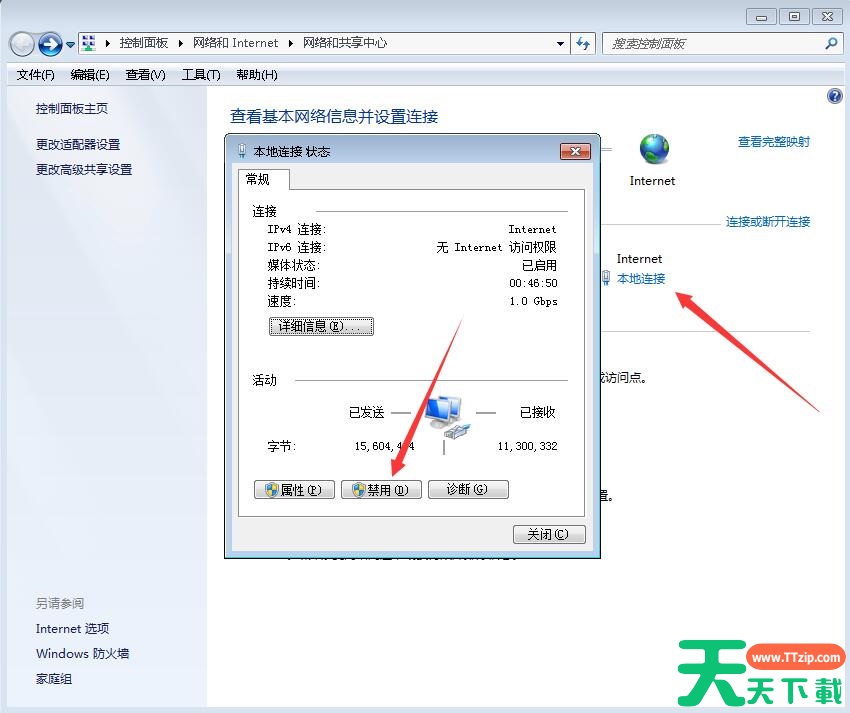This screenshot has width=850, height=713.
Task: Open recent pages dropdown arrow
Action: (x=71, y=45)
